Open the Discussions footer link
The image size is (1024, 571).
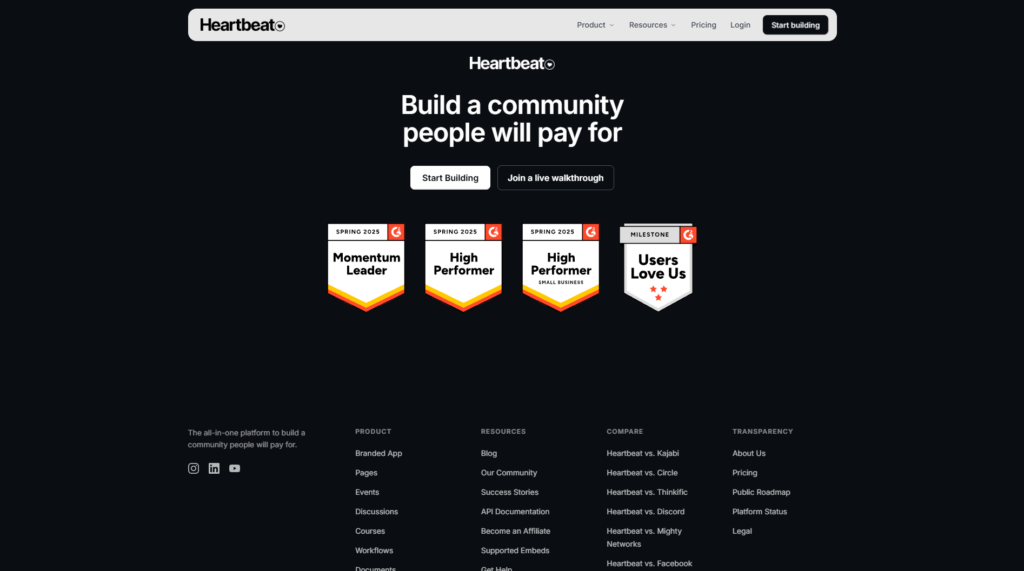click(x=377, y=512)
